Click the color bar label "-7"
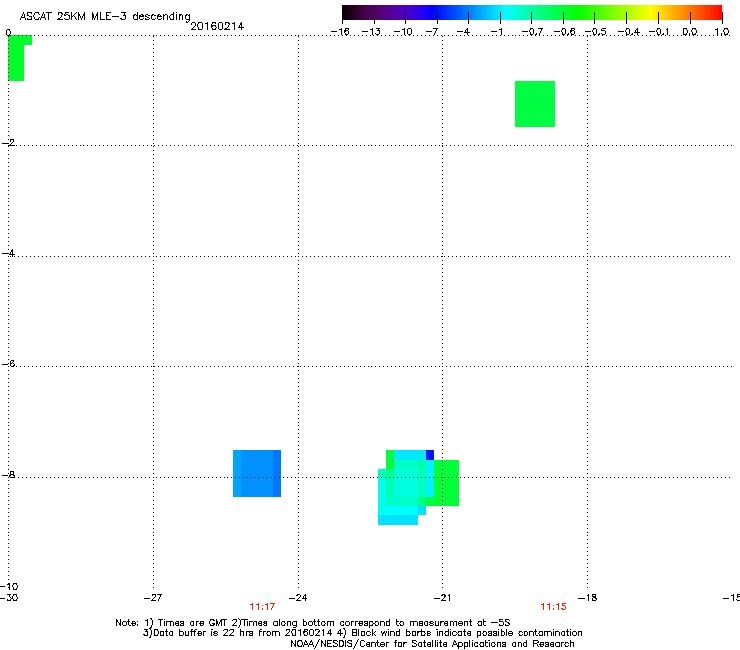This screenshot has height=650, width=740. pos(432,32)
